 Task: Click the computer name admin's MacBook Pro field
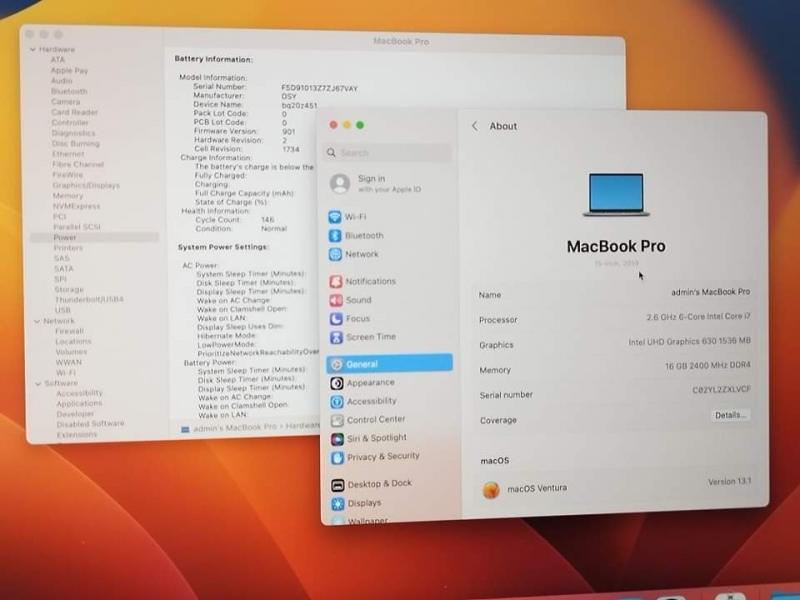click(711, 292)
